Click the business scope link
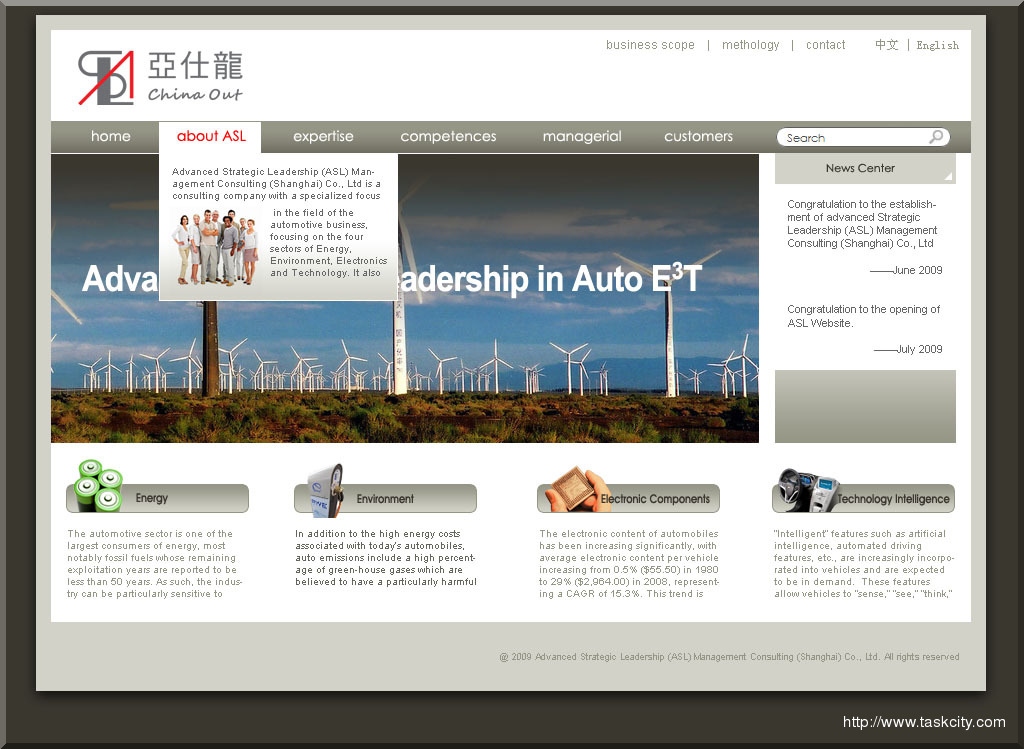1024x749 pixels. (650, 45)
